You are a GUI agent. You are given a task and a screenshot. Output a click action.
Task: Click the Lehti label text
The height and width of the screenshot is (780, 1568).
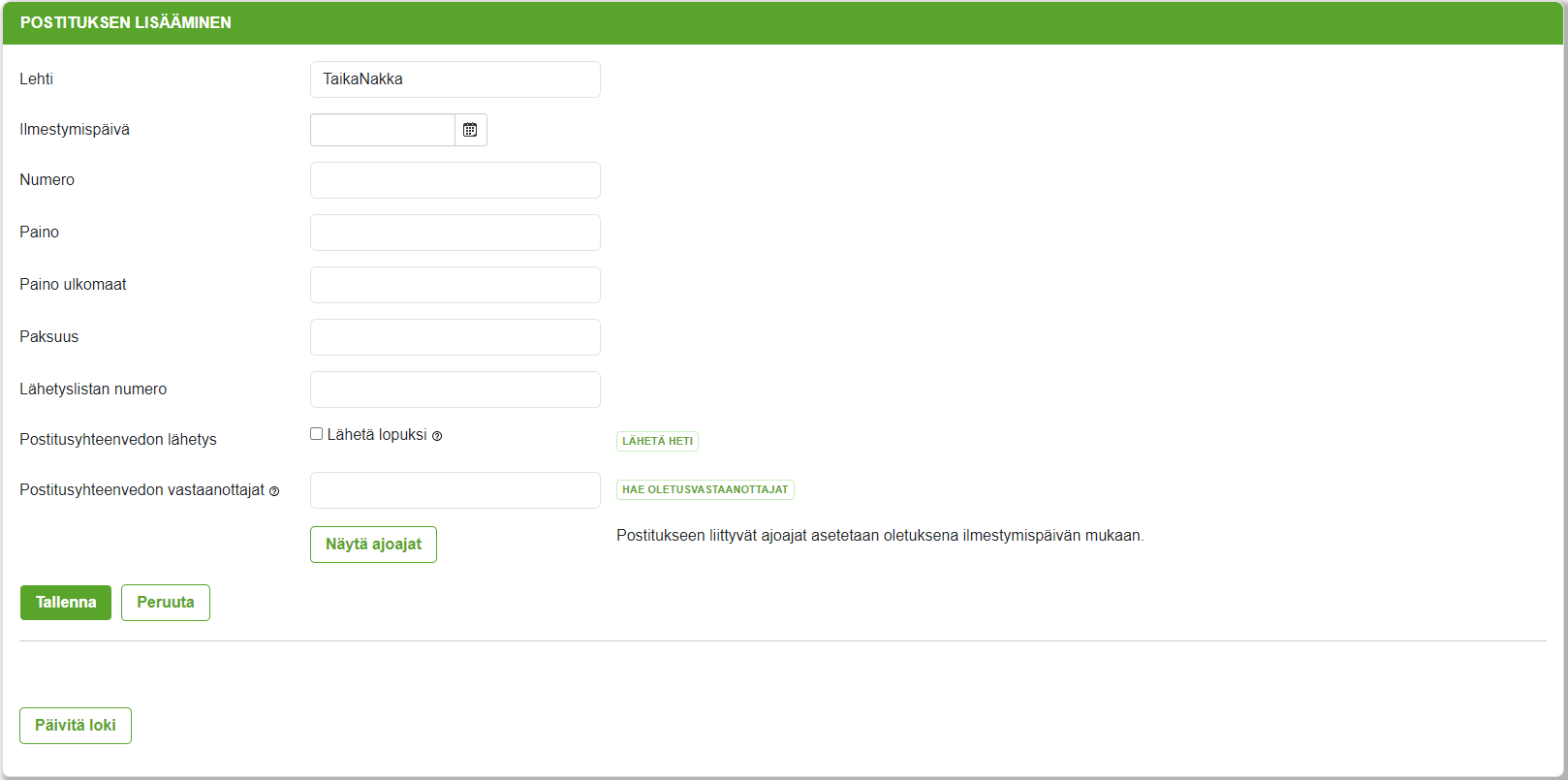36,79
